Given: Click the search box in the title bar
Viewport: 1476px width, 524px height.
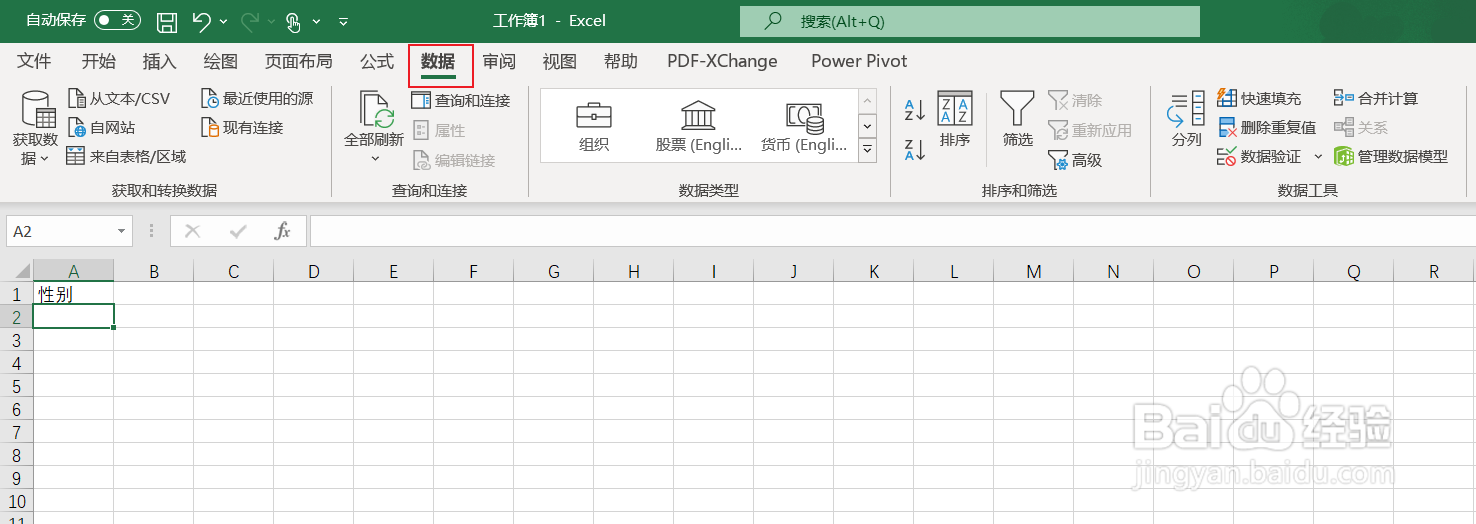Looking at the screenshot, I should (x=969, y=21).
